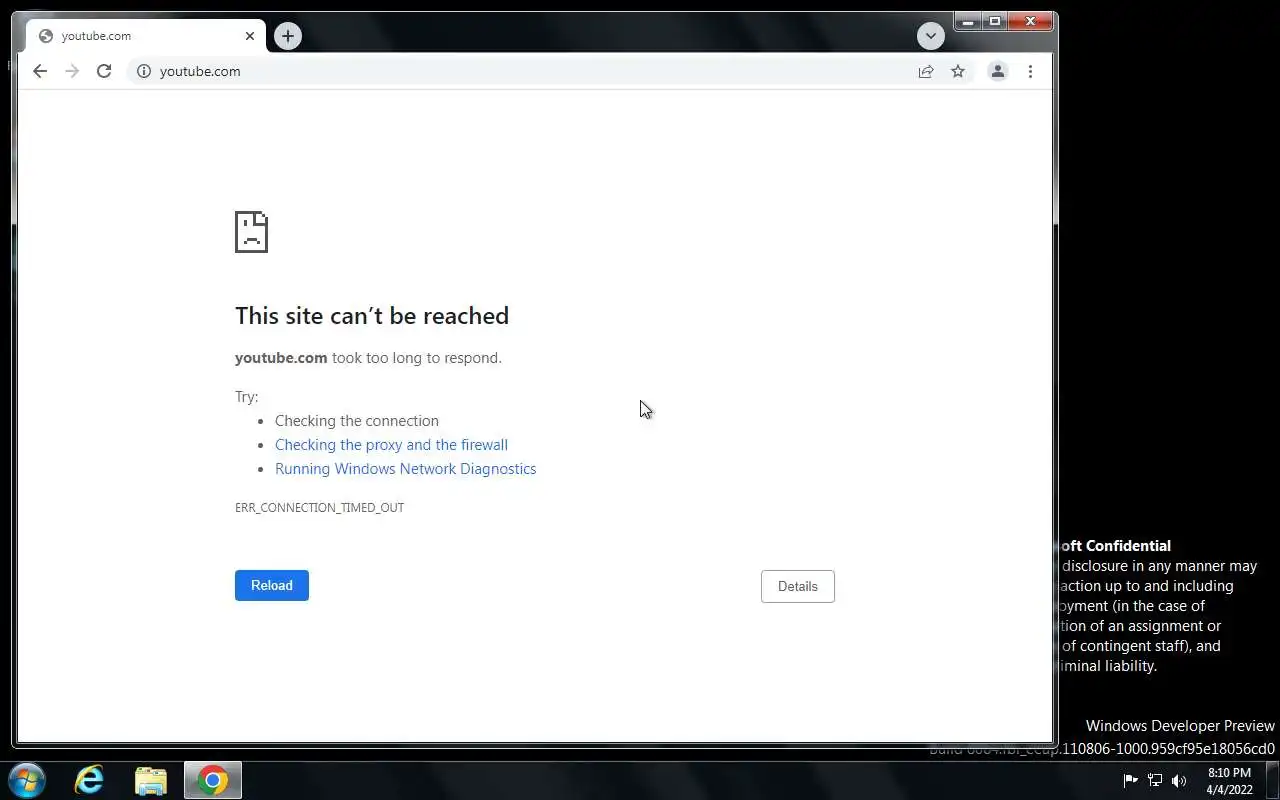Expand the tab search dropdown arrow
This screenshot has width=1280, height=800.
(x=931, y=36)
